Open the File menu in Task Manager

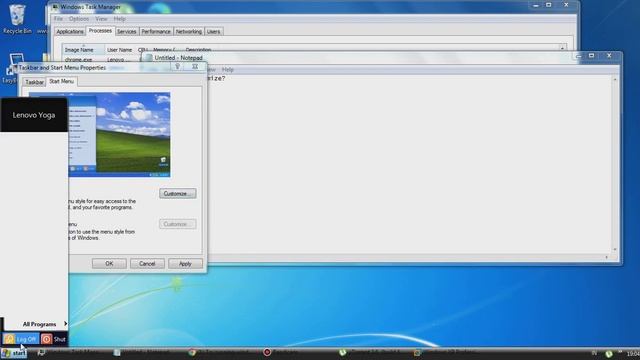58,19
